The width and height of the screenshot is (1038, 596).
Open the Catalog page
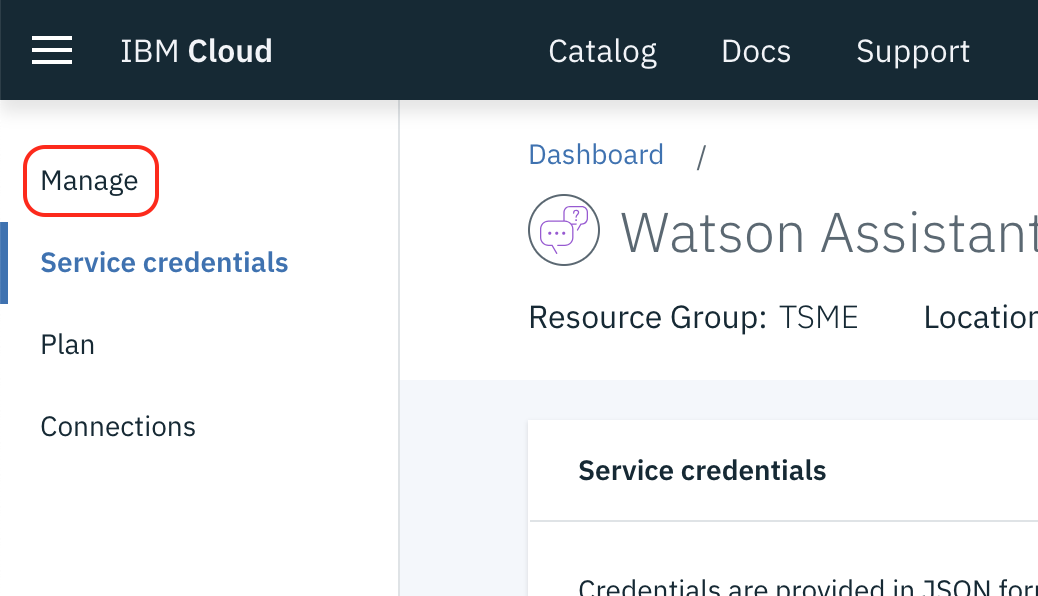(602, 52)
